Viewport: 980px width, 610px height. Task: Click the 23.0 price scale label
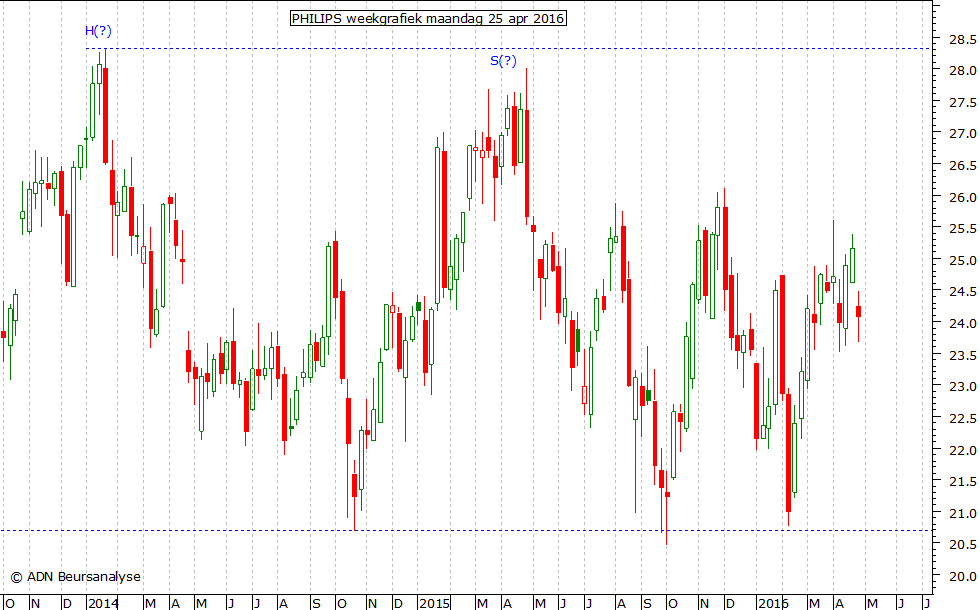pos(962,387)
